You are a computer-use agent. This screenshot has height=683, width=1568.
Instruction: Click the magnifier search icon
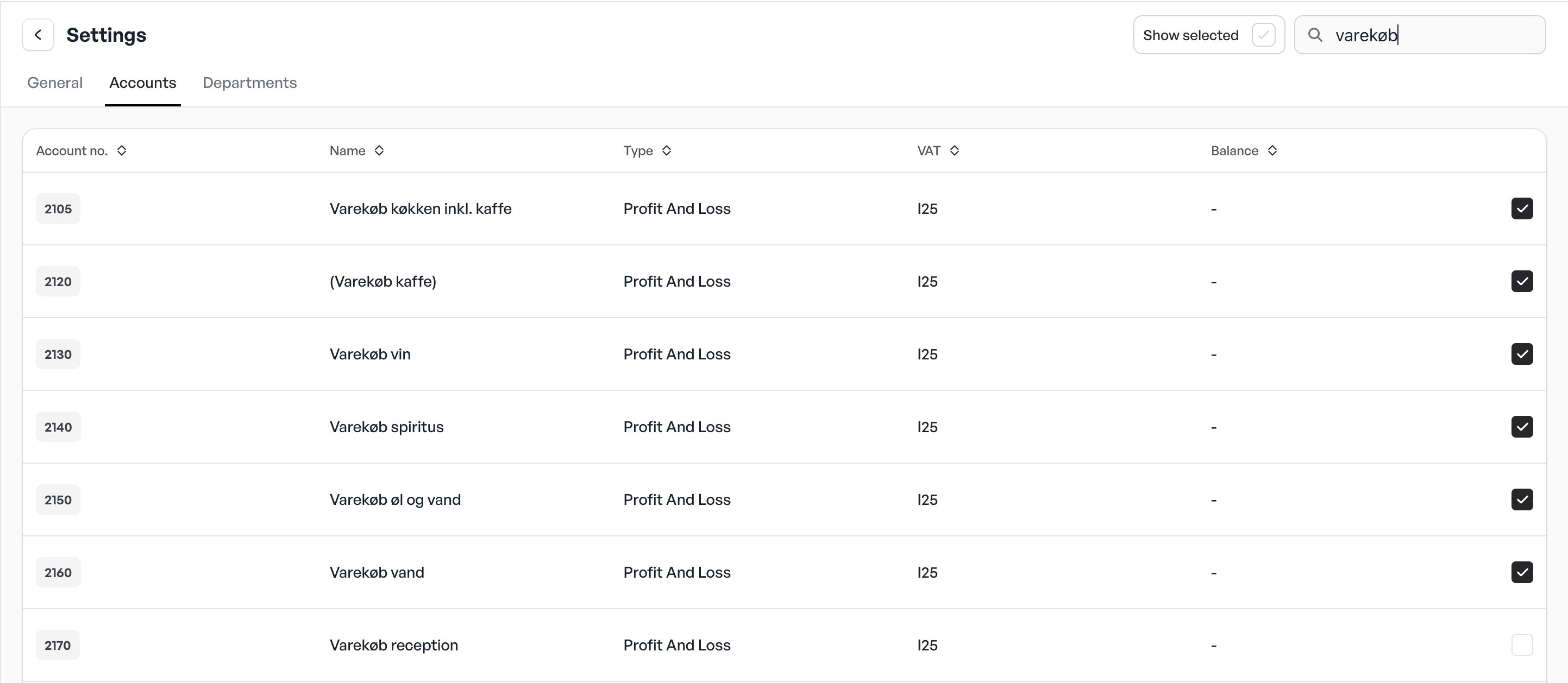1315,35
